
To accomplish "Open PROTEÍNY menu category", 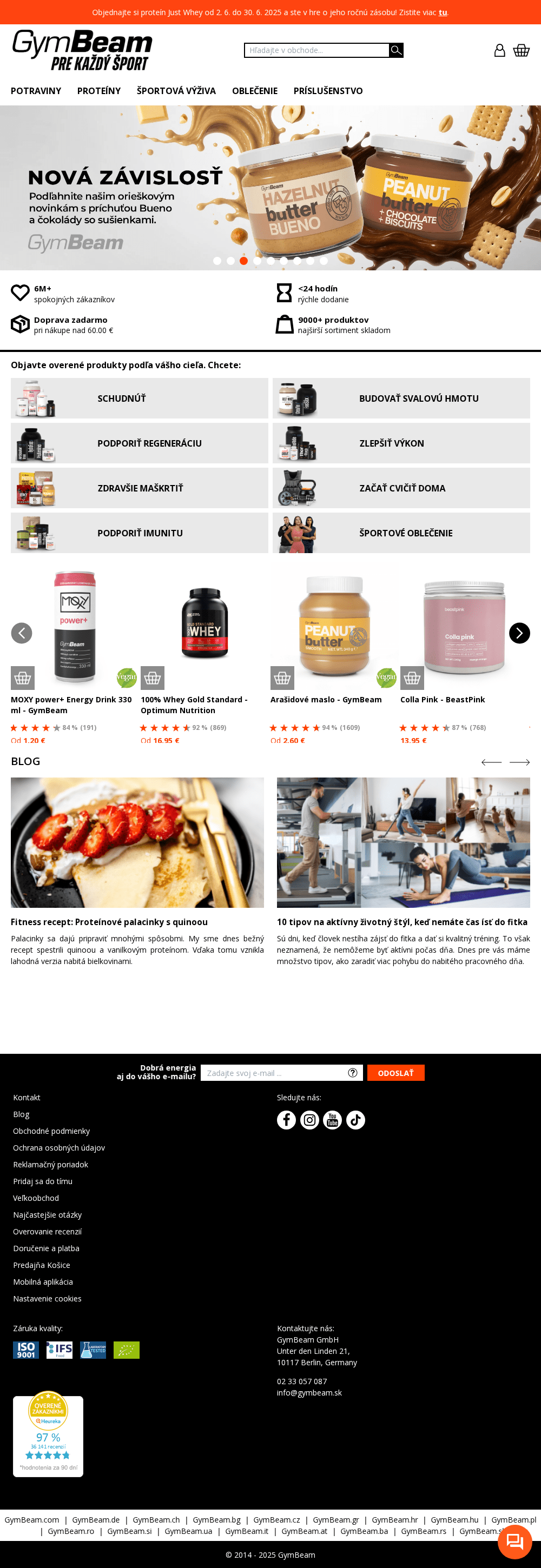I will (98, 91).
